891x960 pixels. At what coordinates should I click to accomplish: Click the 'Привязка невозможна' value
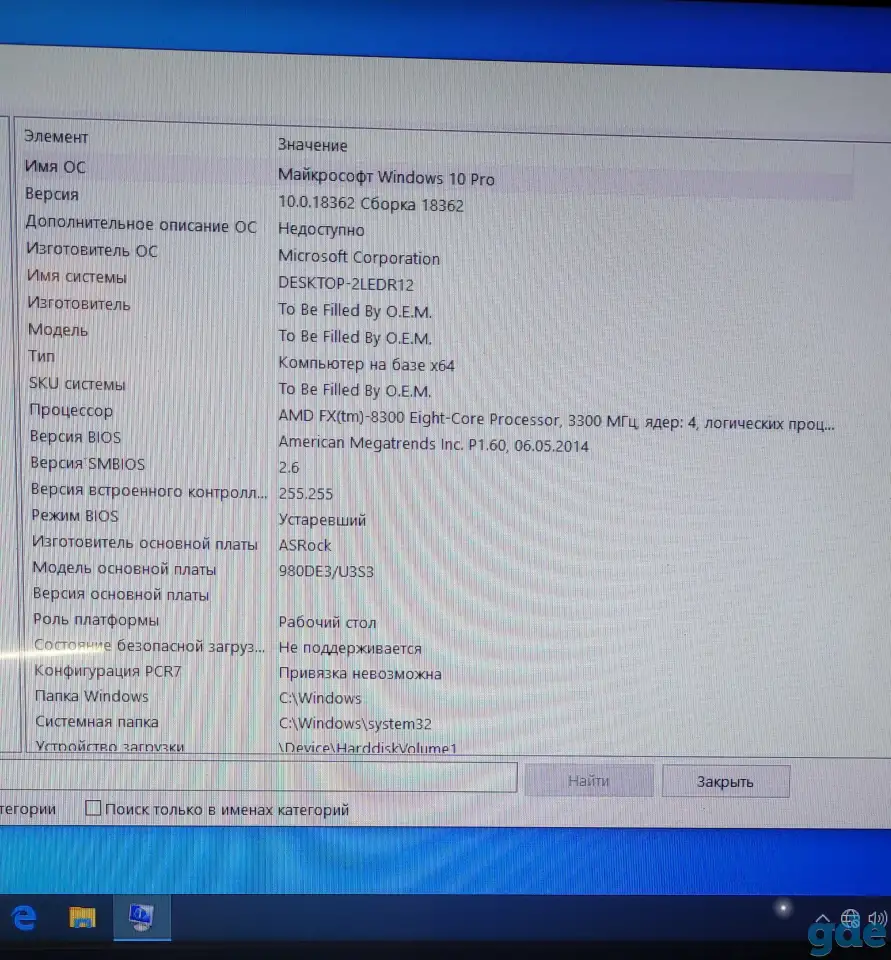[360, 673]
